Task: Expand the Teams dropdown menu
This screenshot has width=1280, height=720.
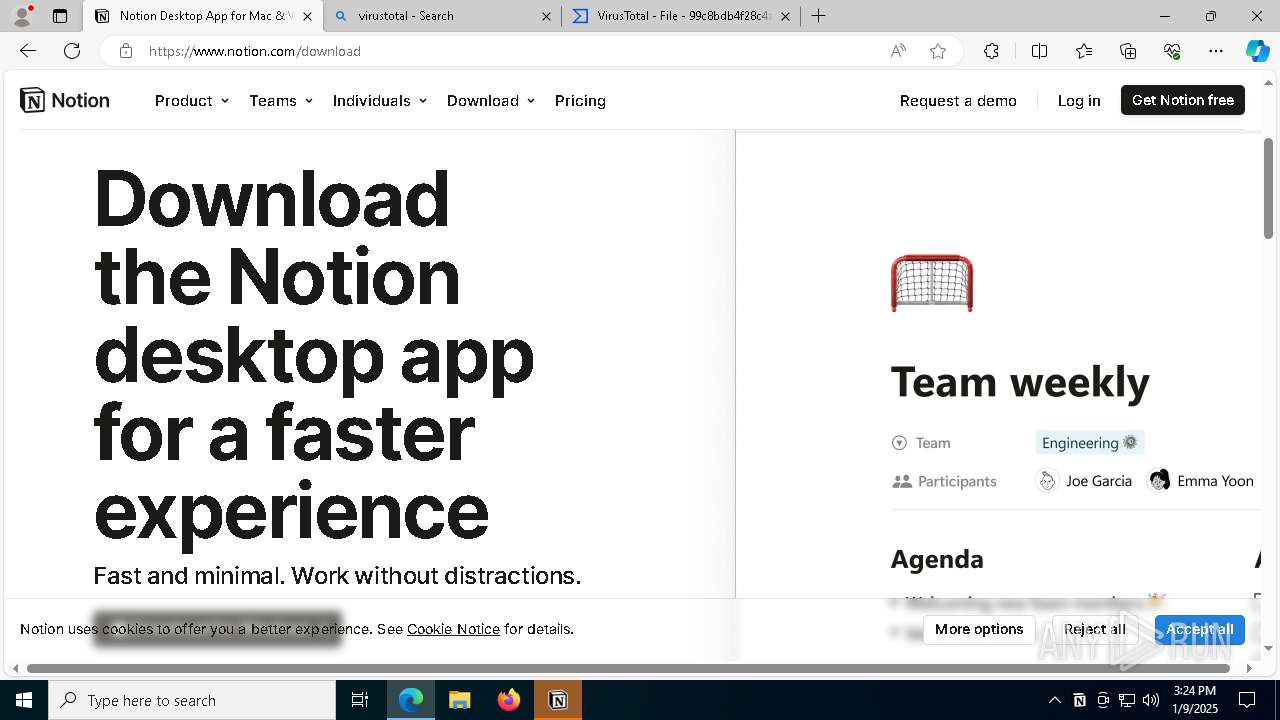Action: (281, 100)
